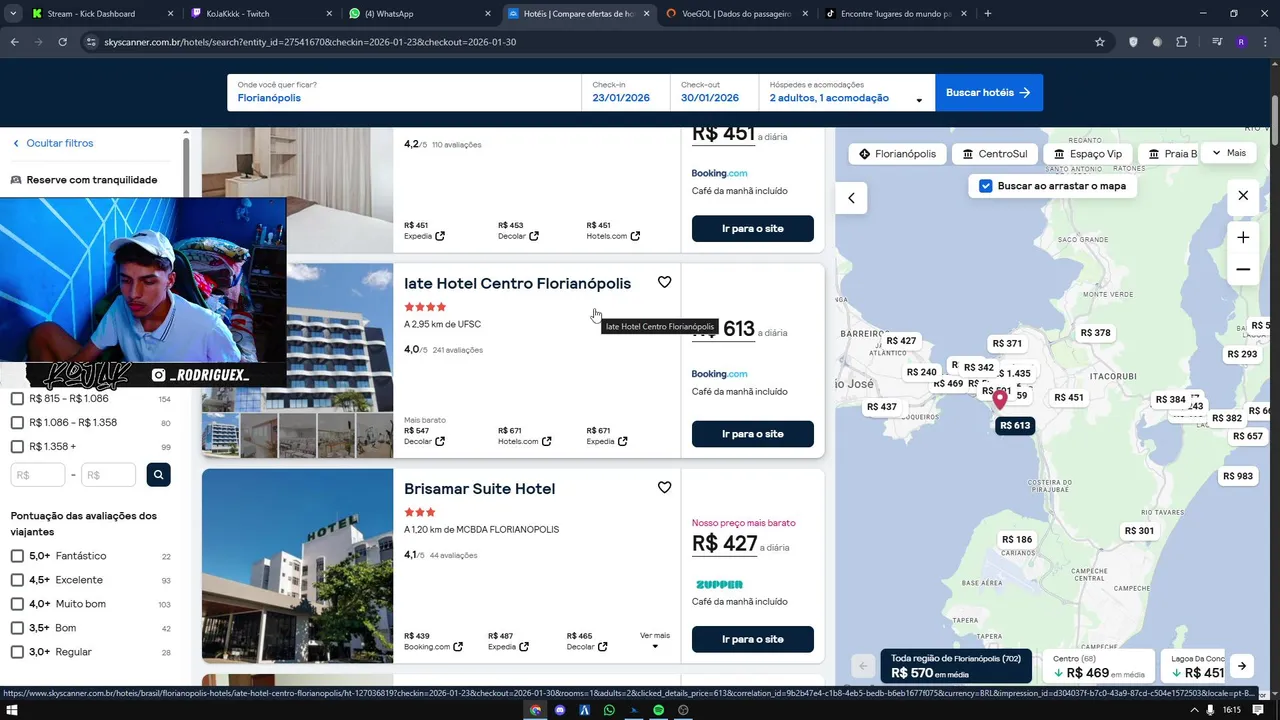The width and height of the screenshot is (1280, 720).
Task: Click Chrome icon in the taskbar
Action: [x=535, y=710]
